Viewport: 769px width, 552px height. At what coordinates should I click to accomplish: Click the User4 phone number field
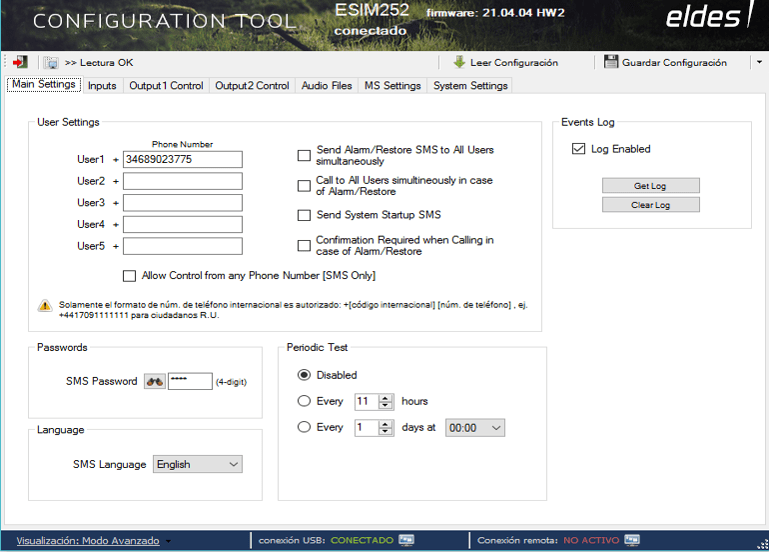click(182, 224)
